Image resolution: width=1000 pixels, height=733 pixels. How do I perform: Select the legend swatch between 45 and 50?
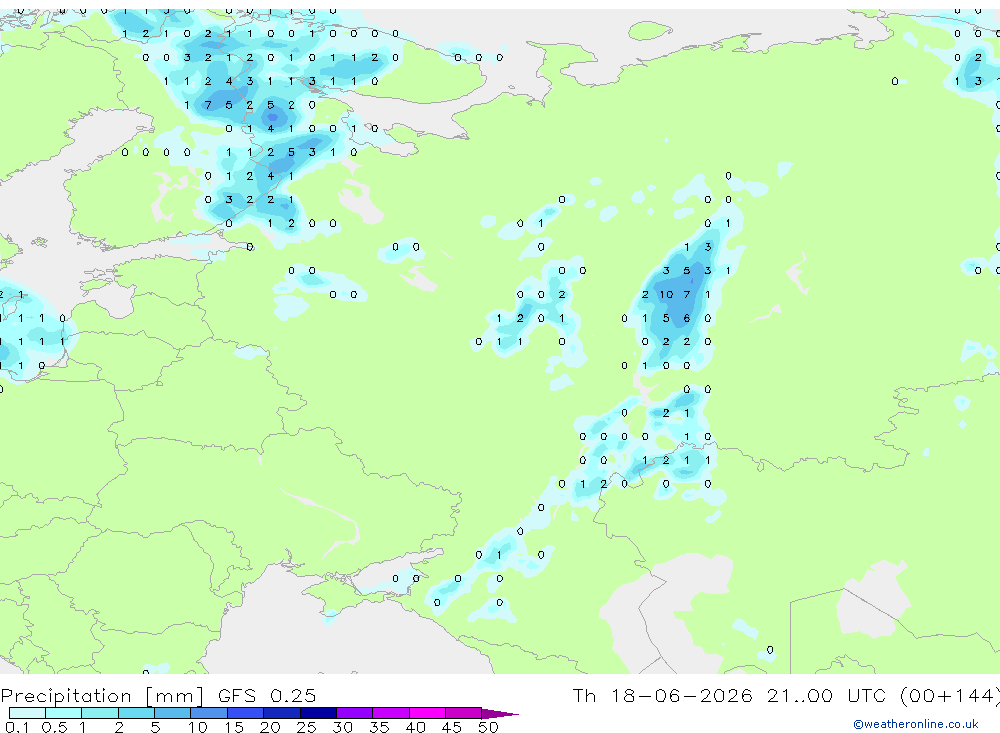click(464, 713)
